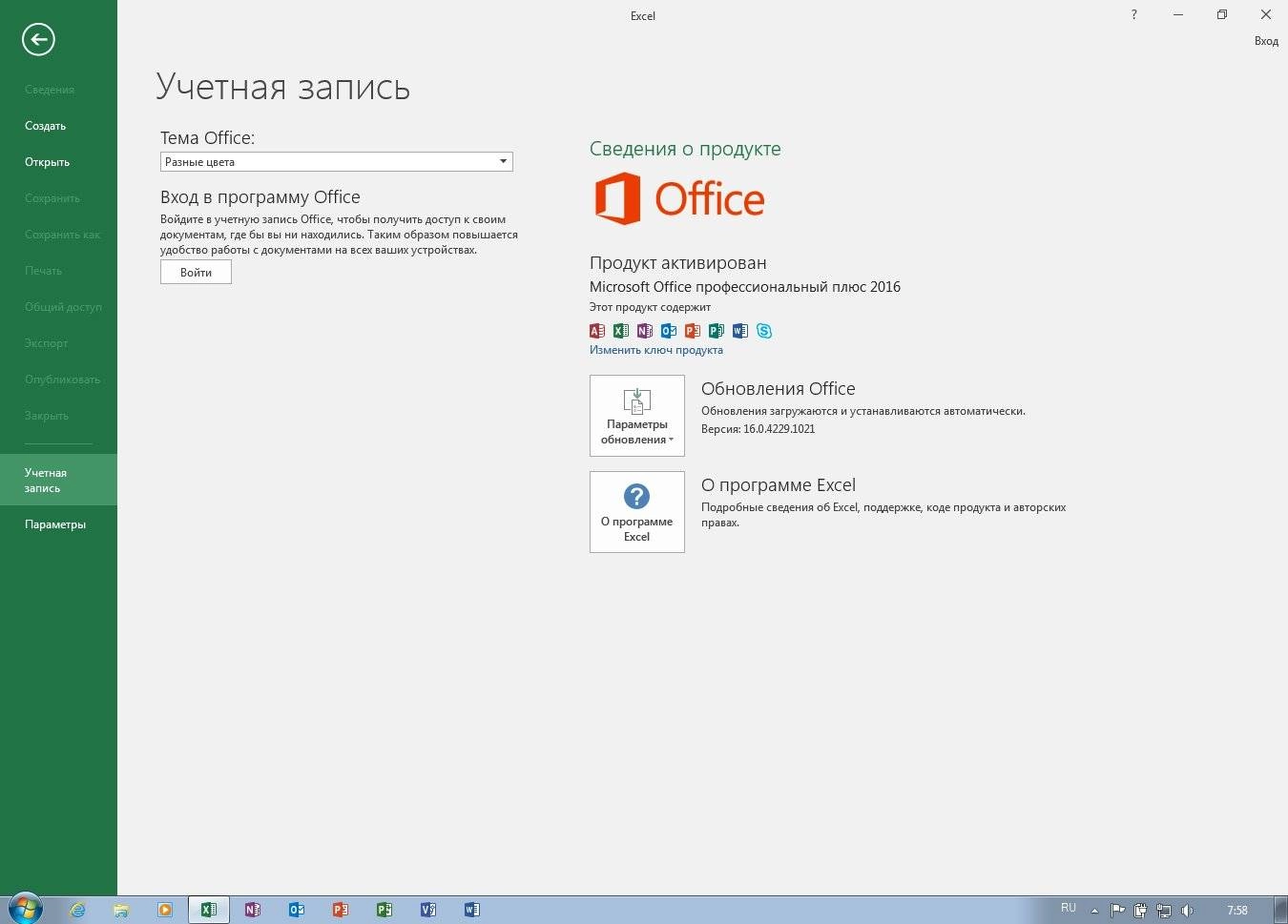The height and width of the screenshot is (924, 1288).
Task: Click the power/battery tray icon
Action: coord(1140,911)
